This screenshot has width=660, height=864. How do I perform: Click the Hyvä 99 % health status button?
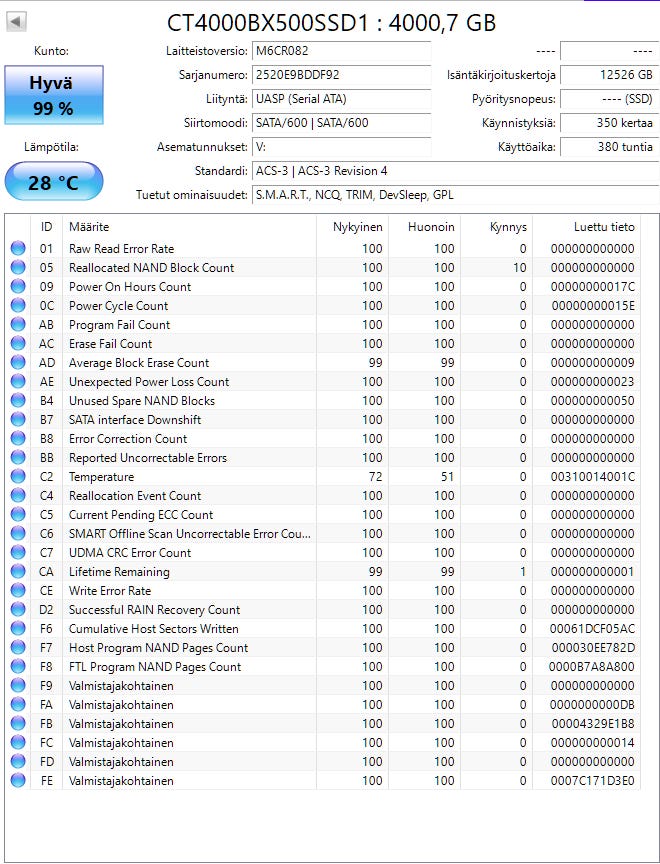[54, 95]
